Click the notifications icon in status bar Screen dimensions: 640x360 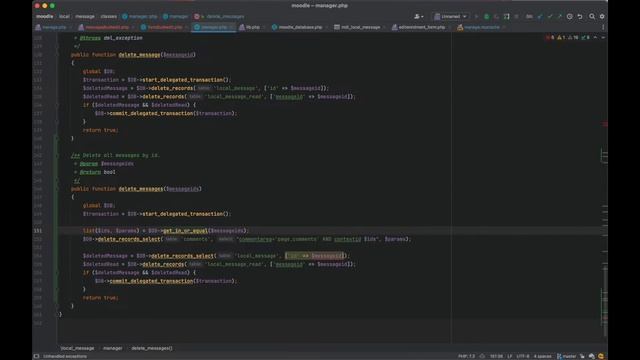click(592, 356)
